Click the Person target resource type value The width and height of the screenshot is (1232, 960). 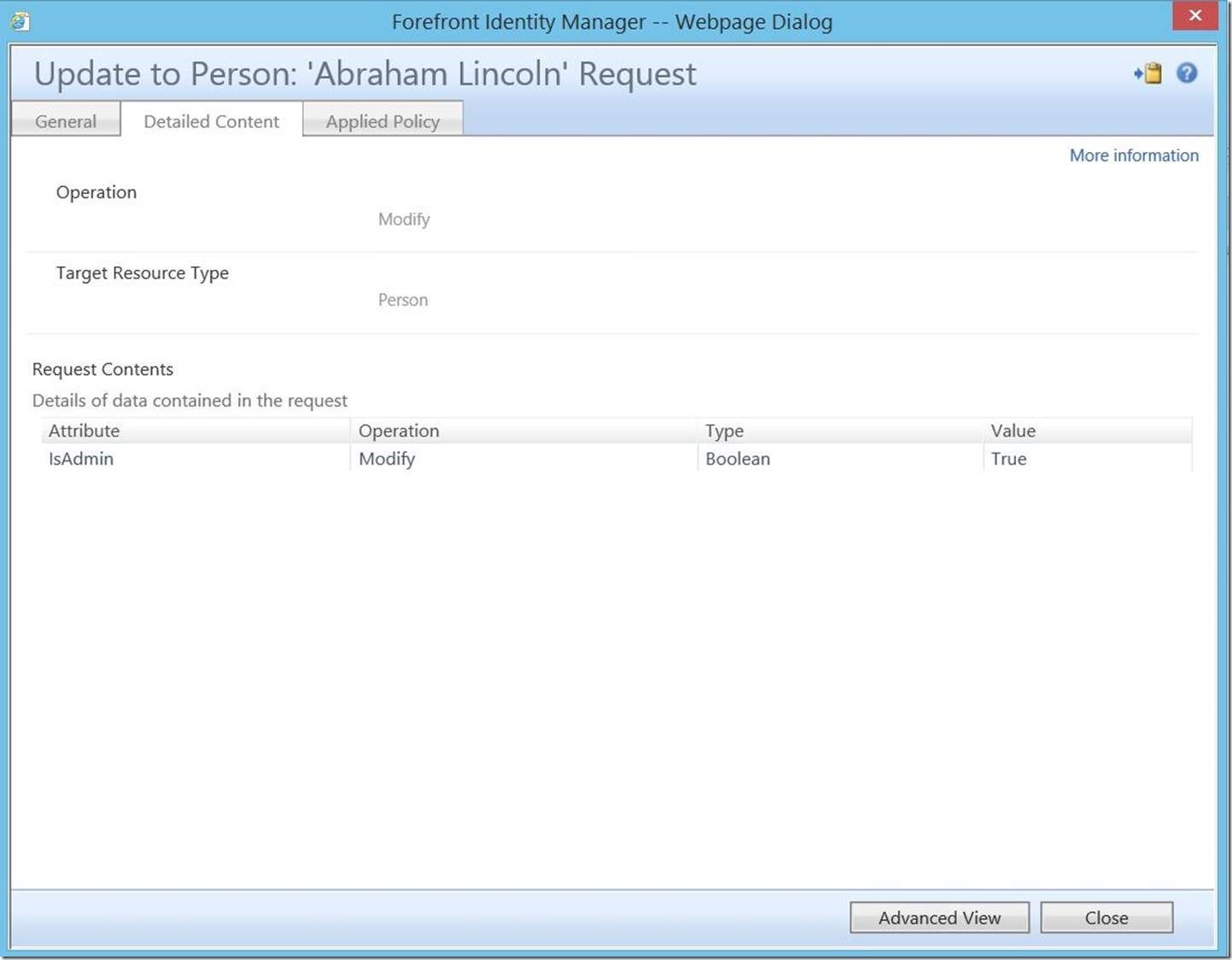point(403,300)
